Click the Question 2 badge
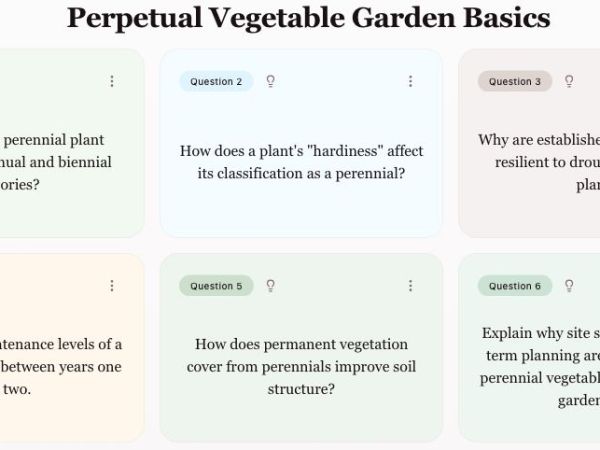 point(216,82)
